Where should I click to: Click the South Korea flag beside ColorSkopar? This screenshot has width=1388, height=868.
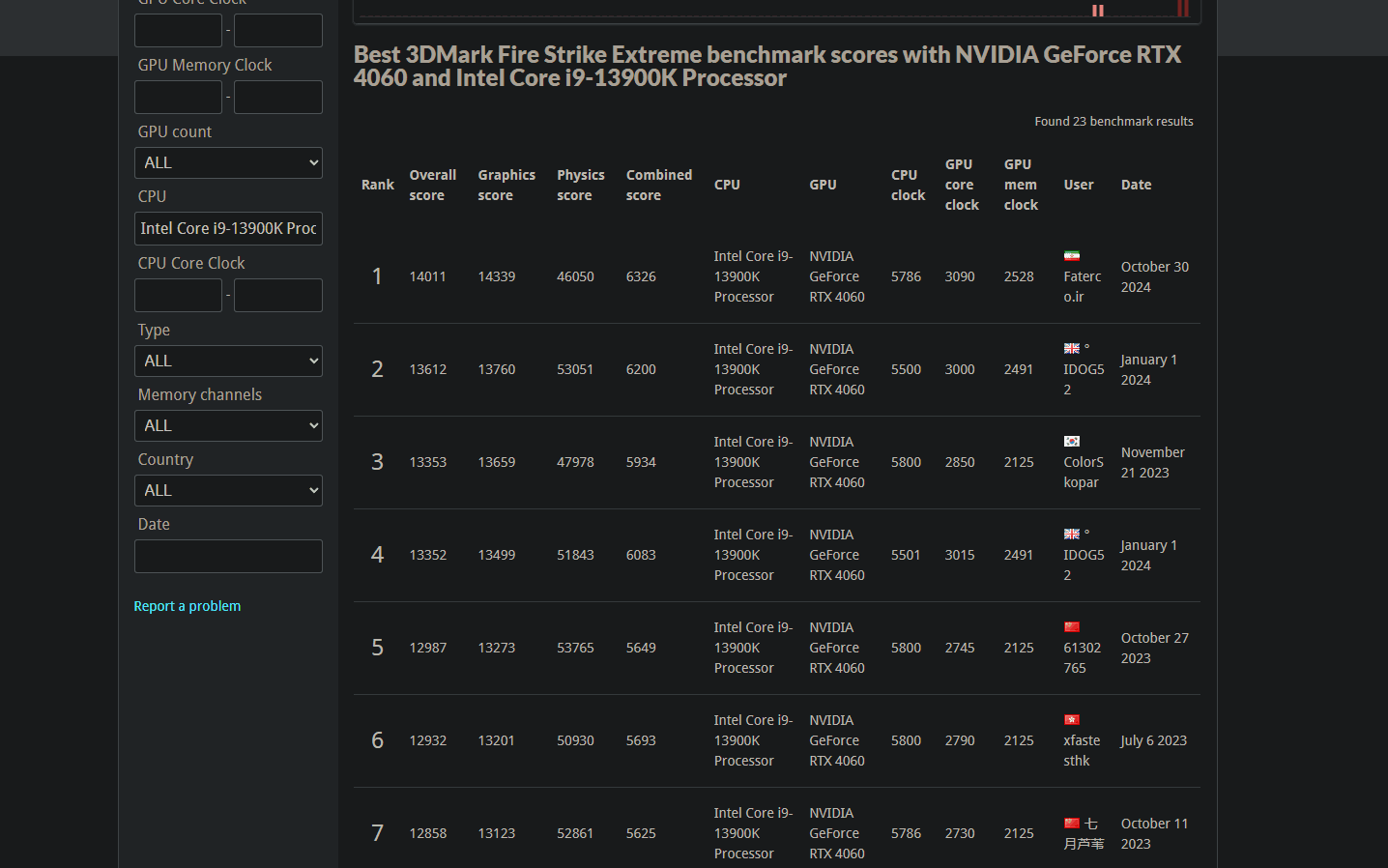click(x=1071, y=442)
